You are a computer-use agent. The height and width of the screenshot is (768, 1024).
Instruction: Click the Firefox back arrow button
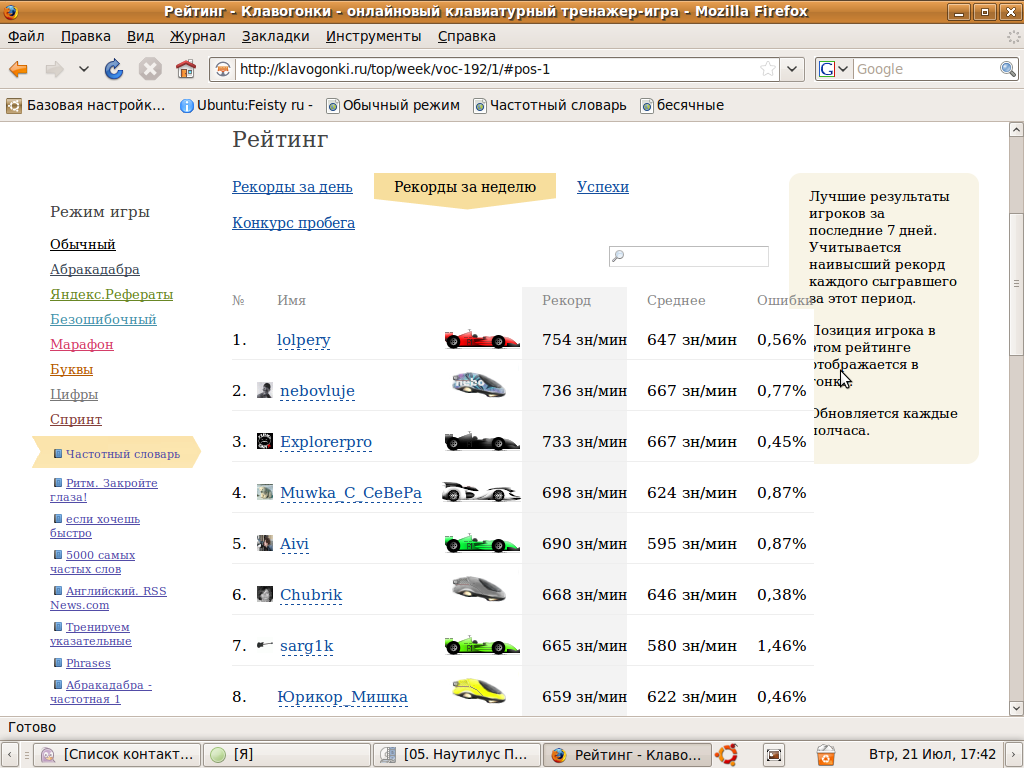point(19,69)
